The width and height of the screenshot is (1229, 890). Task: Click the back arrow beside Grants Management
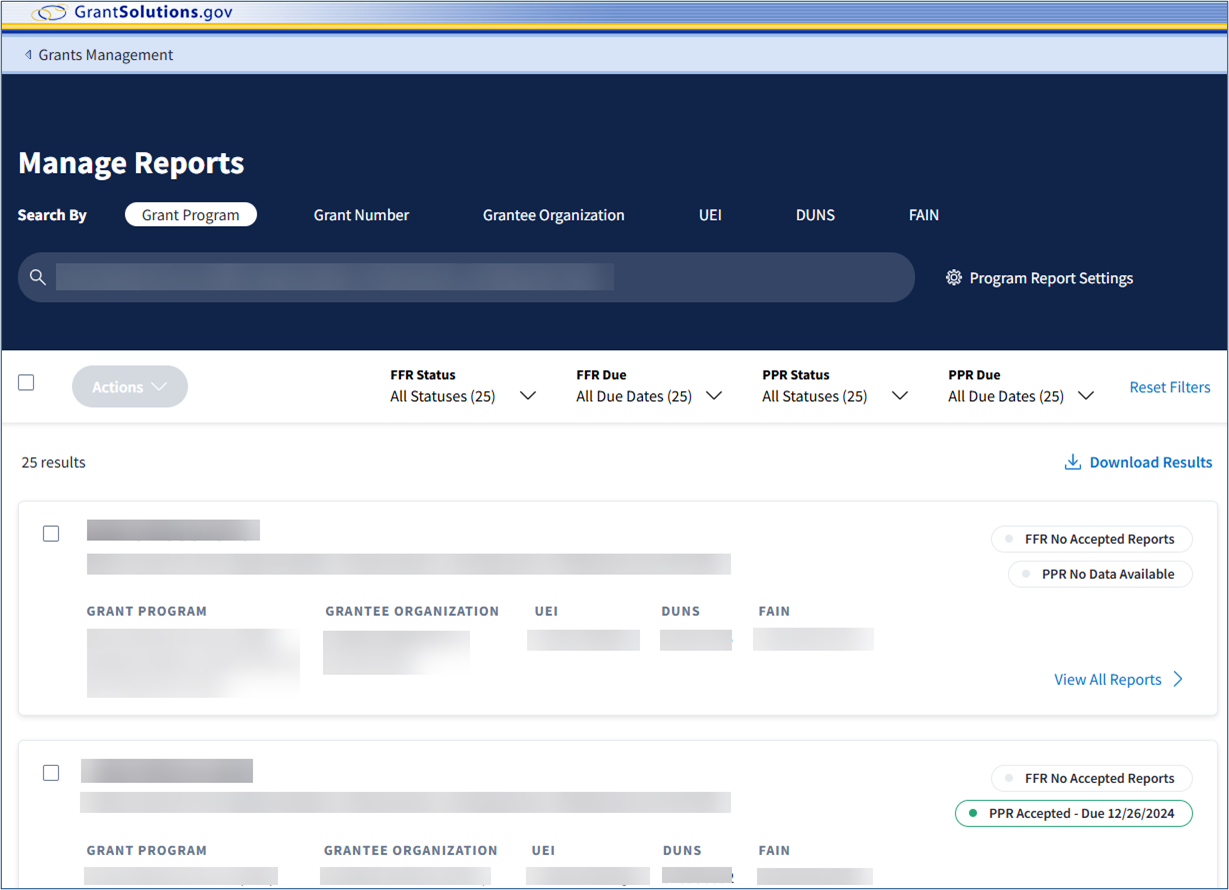point(28,55)
